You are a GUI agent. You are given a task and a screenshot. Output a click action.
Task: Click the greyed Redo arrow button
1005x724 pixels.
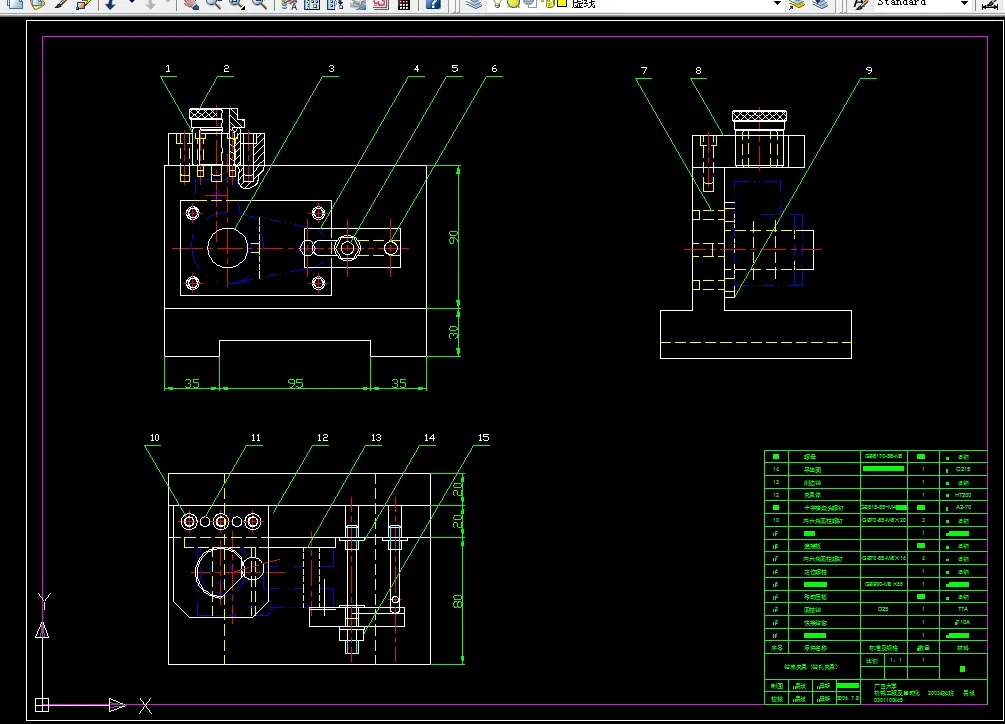[x=151, y=4]
